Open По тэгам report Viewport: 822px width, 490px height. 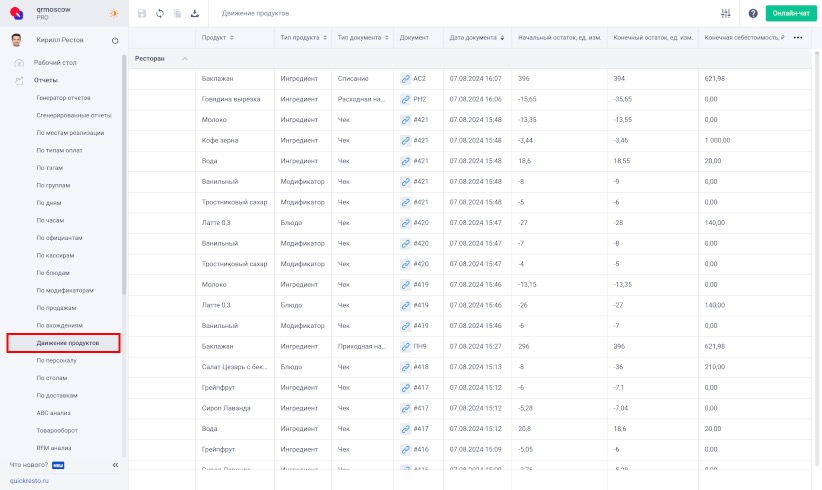click(x=49, y=168)
